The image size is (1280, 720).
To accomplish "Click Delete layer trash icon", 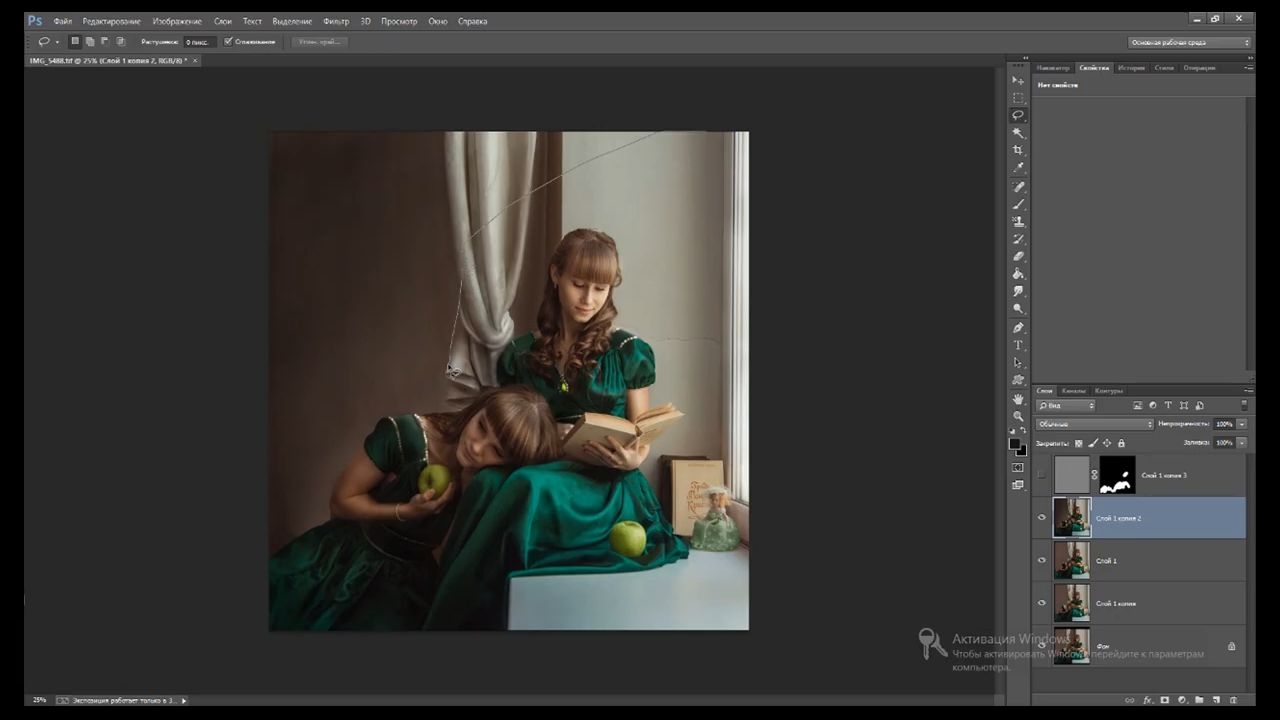I will (1233, 700).
